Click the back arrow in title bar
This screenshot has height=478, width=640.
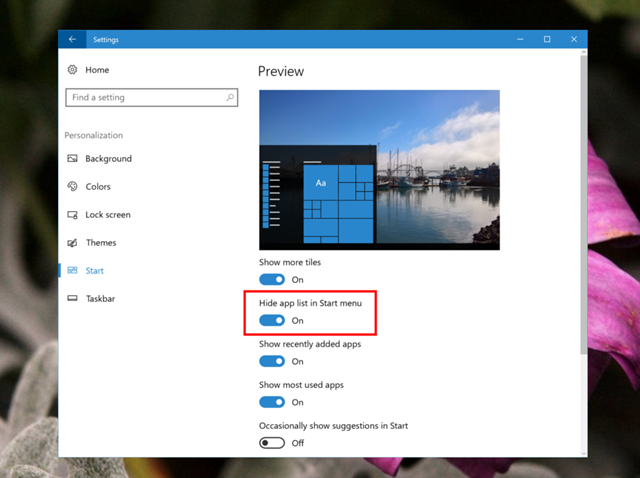(x=72, y=39)
